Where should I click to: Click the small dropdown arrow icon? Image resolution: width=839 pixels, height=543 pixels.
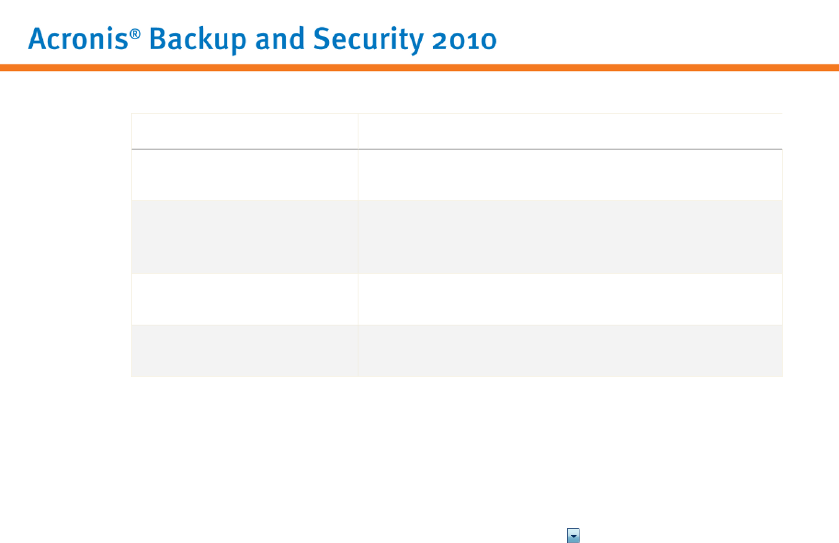[574, 536]
